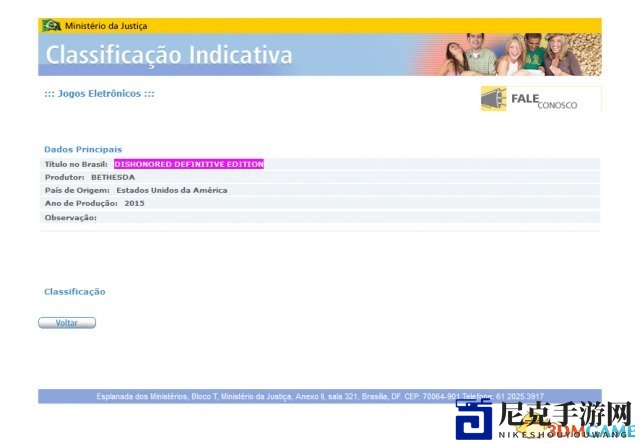Viewport: 640px width, 444px height.
Task: Click the Ano de Produção label
Action: (81, 203)
